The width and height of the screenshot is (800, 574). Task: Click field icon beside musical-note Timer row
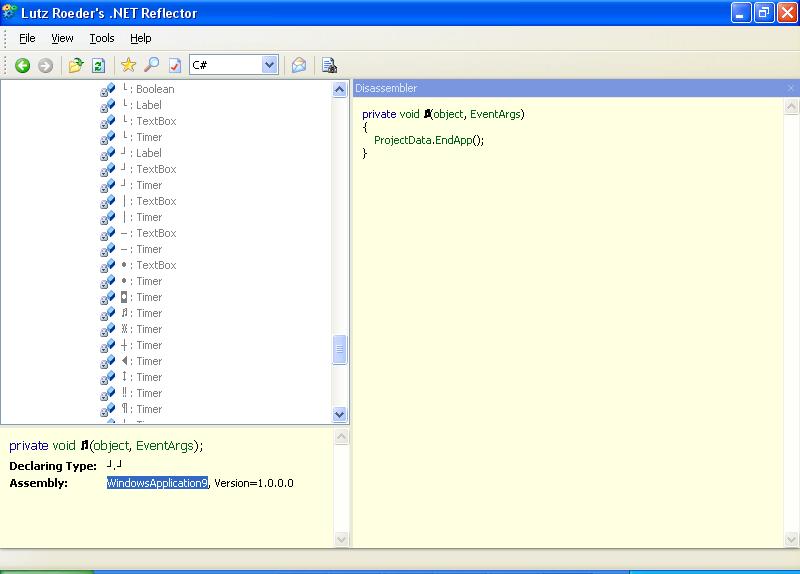click(108, 314)
